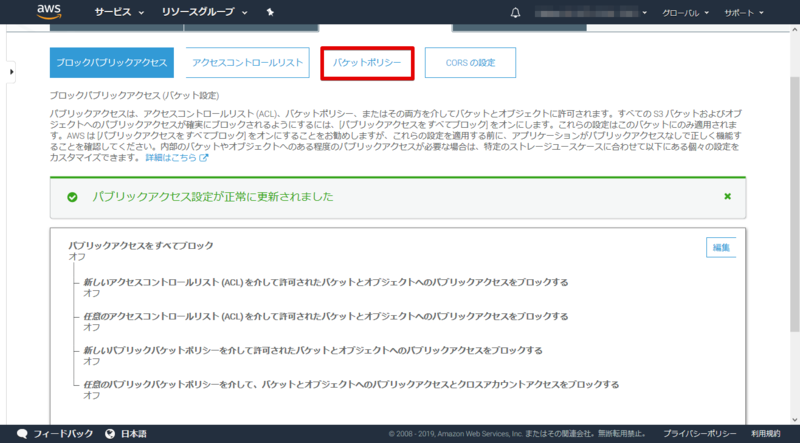Open the 利用規約 link
Screen dimensions: 800x443
coord(766,434)
